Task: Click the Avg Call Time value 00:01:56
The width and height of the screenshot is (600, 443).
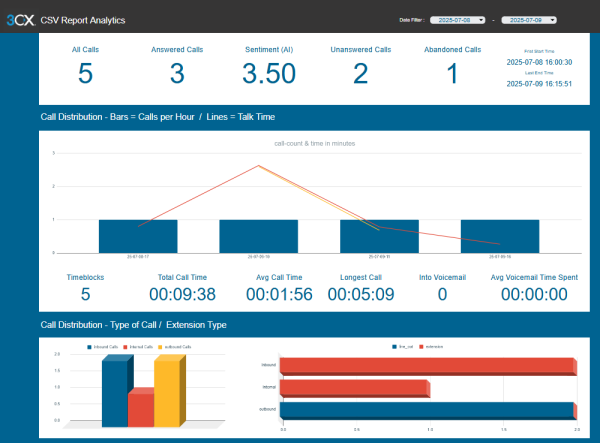Action: (x=279, y=294)
